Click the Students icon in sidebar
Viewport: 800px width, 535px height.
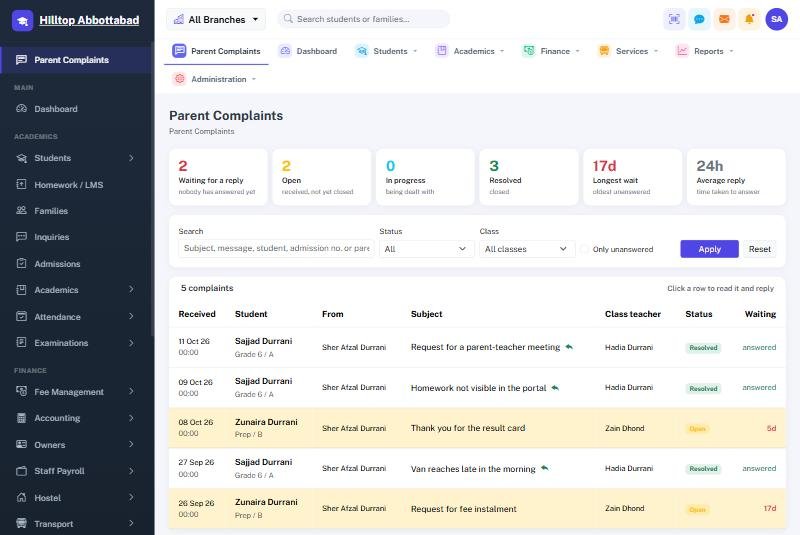coord(21,158)
